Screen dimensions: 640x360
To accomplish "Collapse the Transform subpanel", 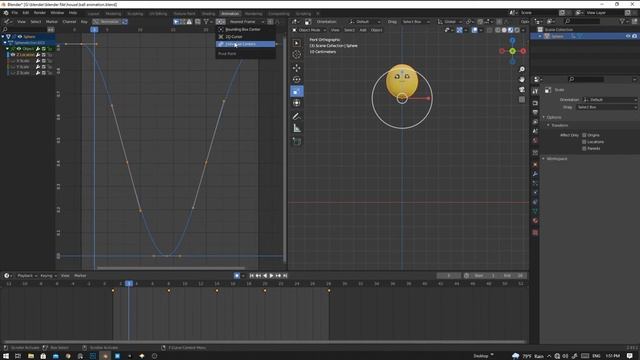I will tap(548, 125).
